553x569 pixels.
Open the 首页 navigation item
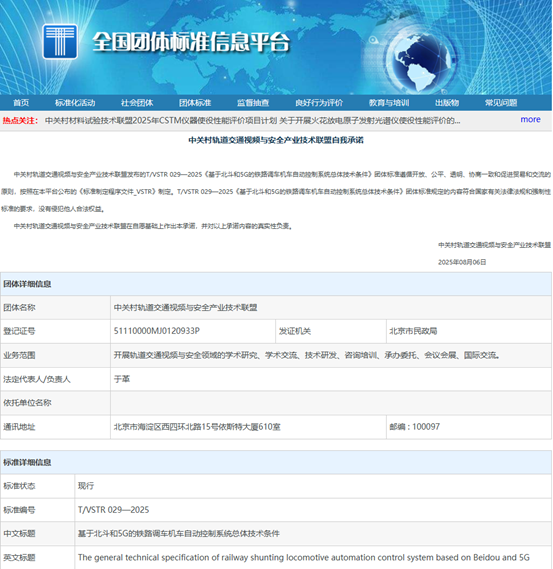click(21, 103)
